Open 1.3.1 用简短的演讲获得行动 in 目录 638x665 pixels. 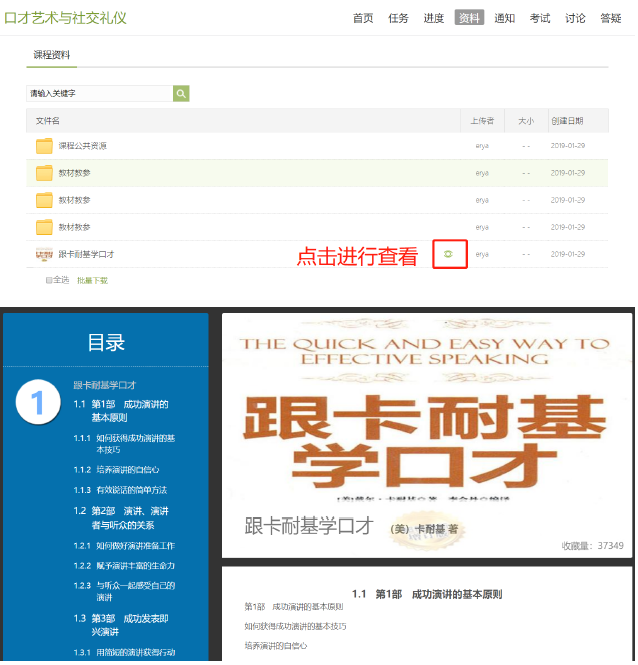tap(124, 653)
